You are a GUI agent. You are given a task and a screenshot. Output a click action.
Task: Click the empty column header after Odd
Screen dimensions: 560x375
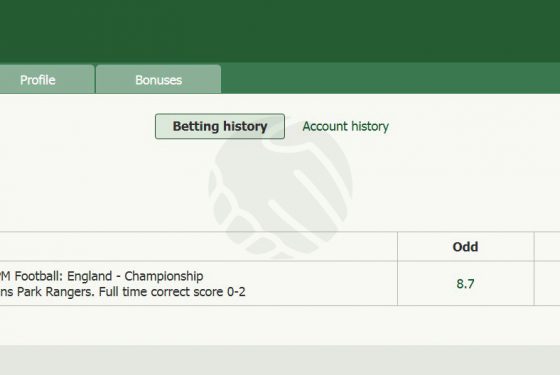click(547, 246)
